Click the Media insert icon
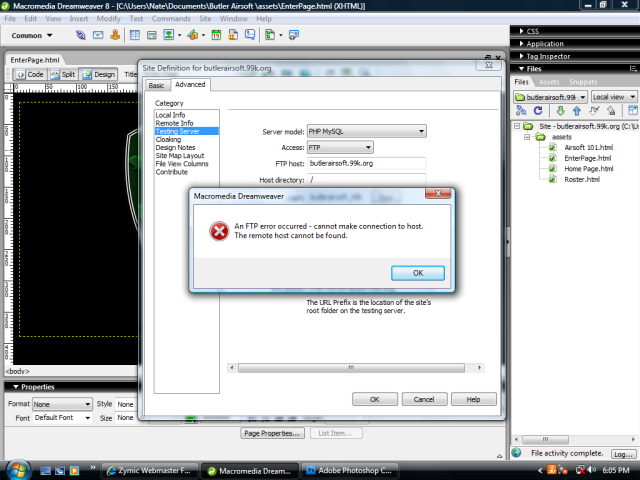 193,35
